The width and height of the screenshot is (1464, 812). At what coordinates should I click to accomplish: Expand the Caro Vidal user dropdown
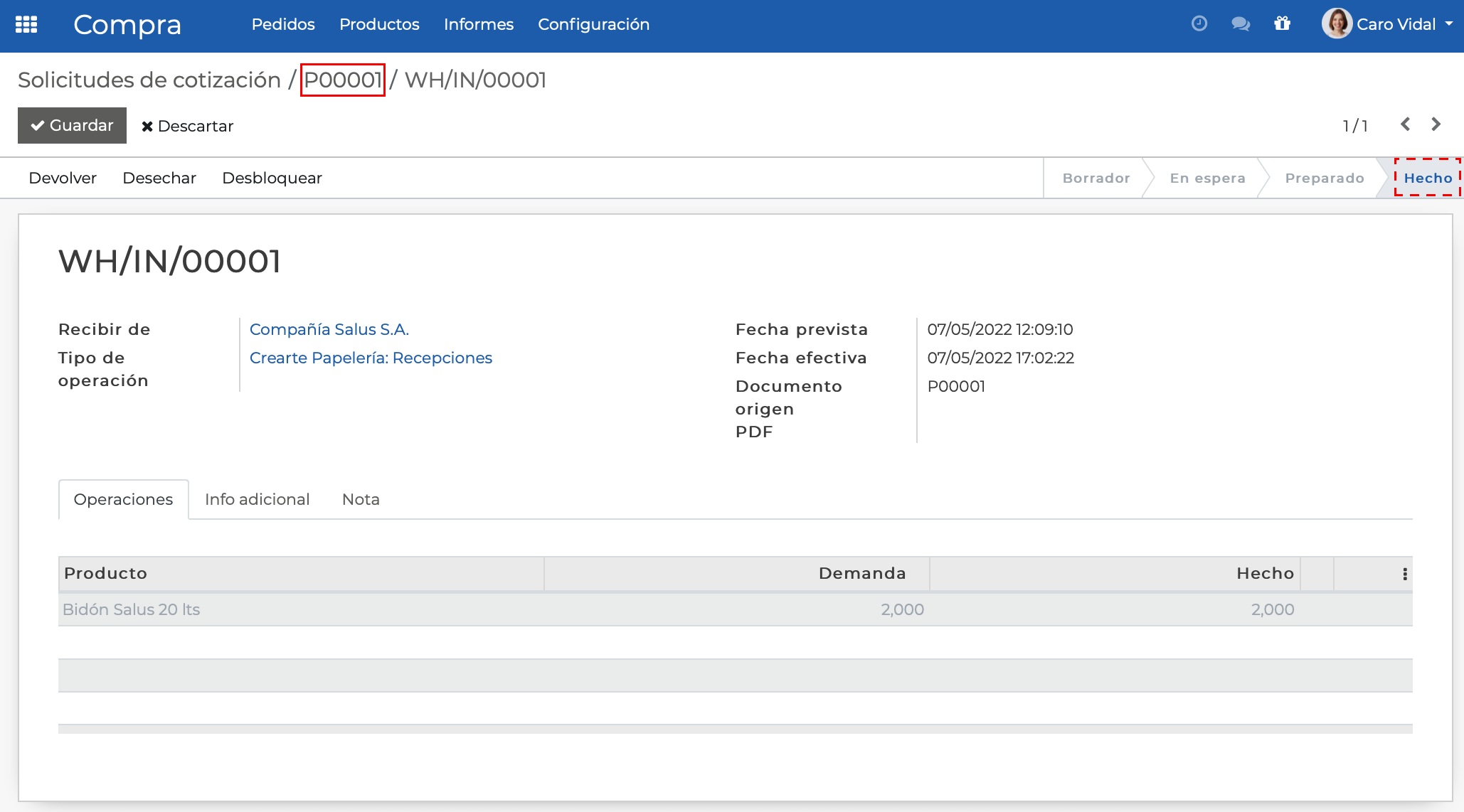tap(1448, 24)
